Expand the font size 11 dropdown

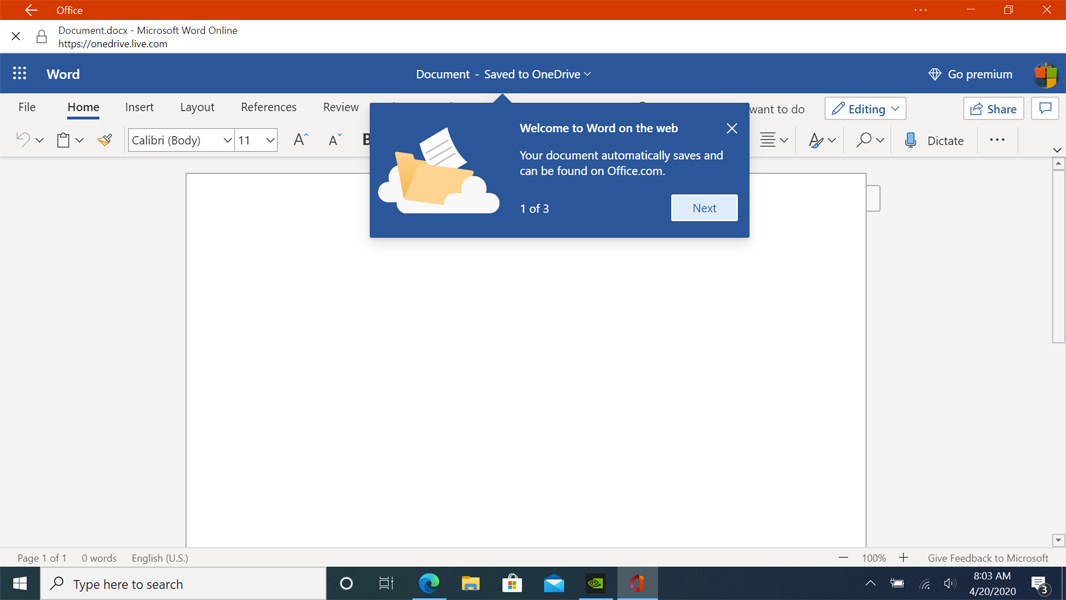[270, 141]
